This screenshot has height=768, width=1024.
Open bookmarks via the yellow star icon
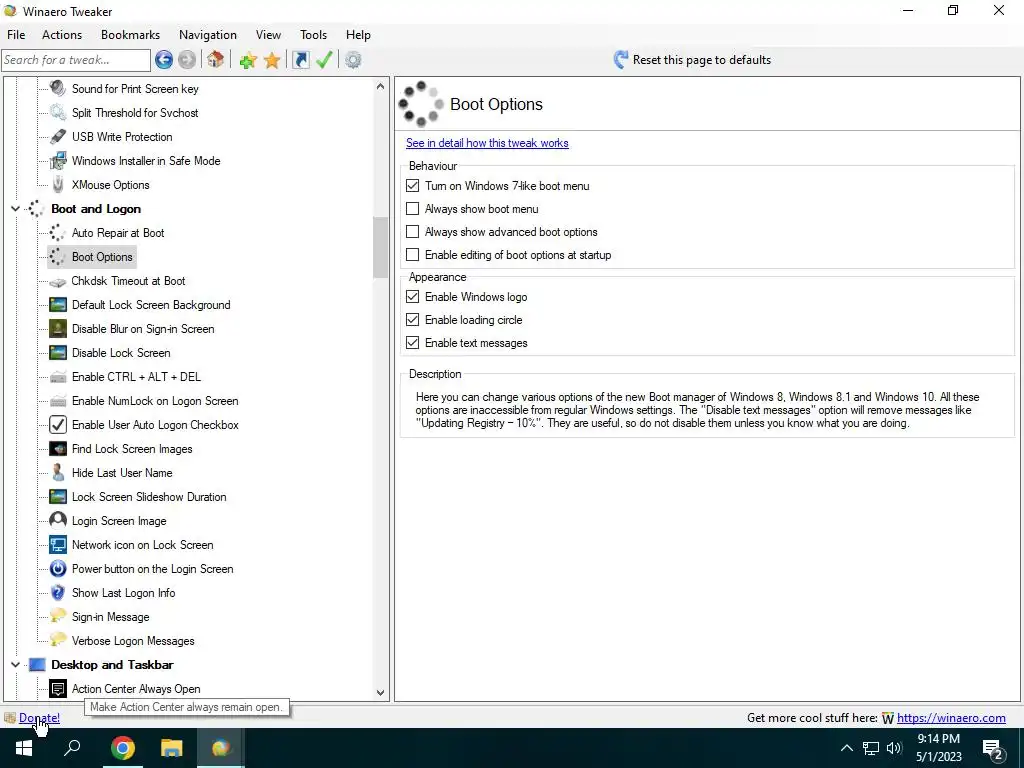point(272,61)
